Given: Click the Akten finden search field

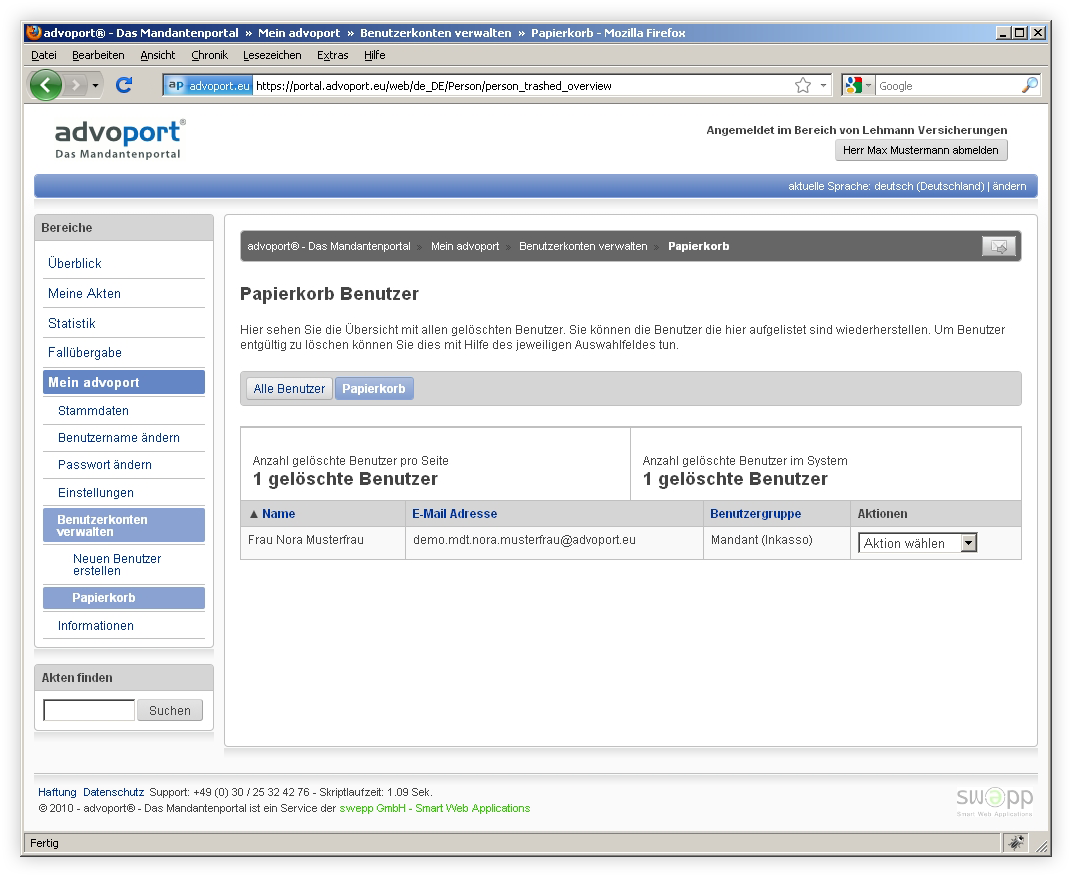Looking at the screenshot, I should click(x=89, y=710).
